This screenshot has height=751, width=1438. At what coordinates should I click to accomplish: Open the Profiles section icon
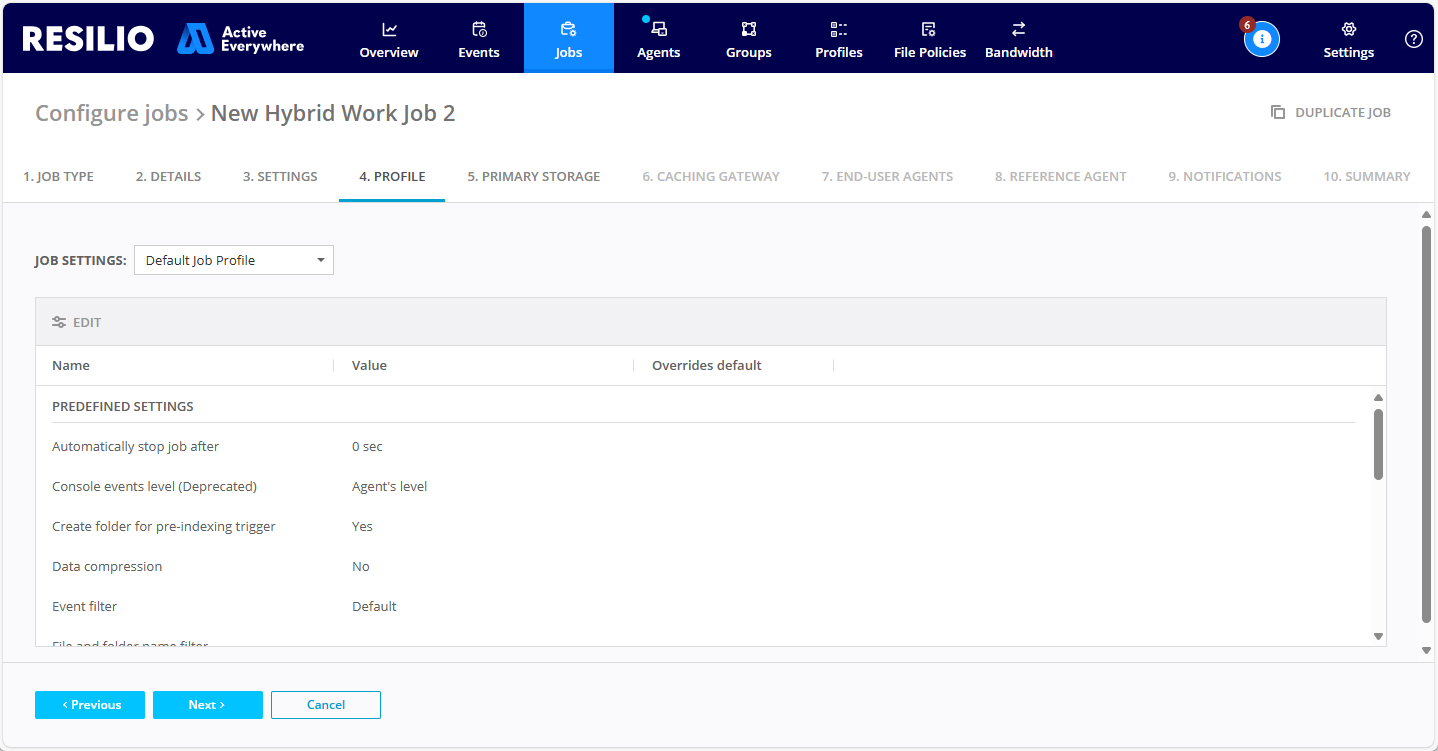(x=838, y=30)
